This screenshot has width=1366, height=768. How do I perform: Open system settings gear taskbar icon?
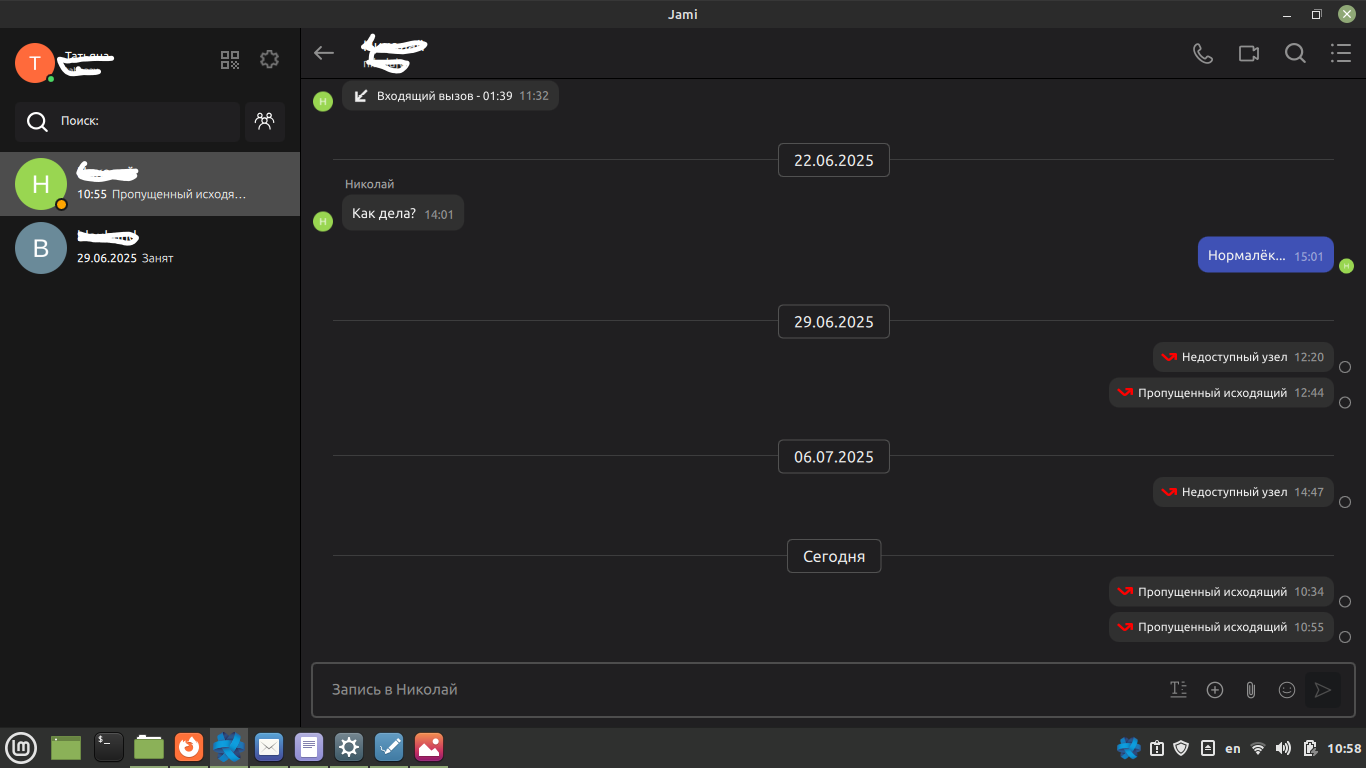(349, 747)
